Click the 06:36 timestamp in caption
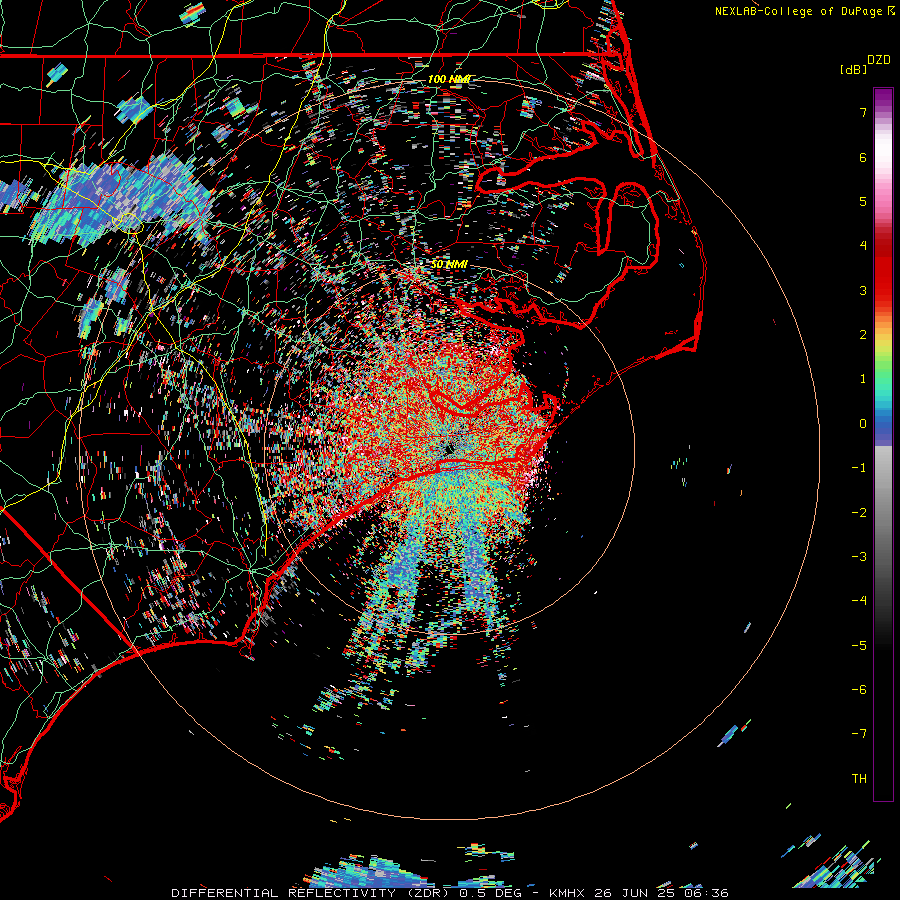The width and height of the screenshot is (900, 900). click(707, 893)
